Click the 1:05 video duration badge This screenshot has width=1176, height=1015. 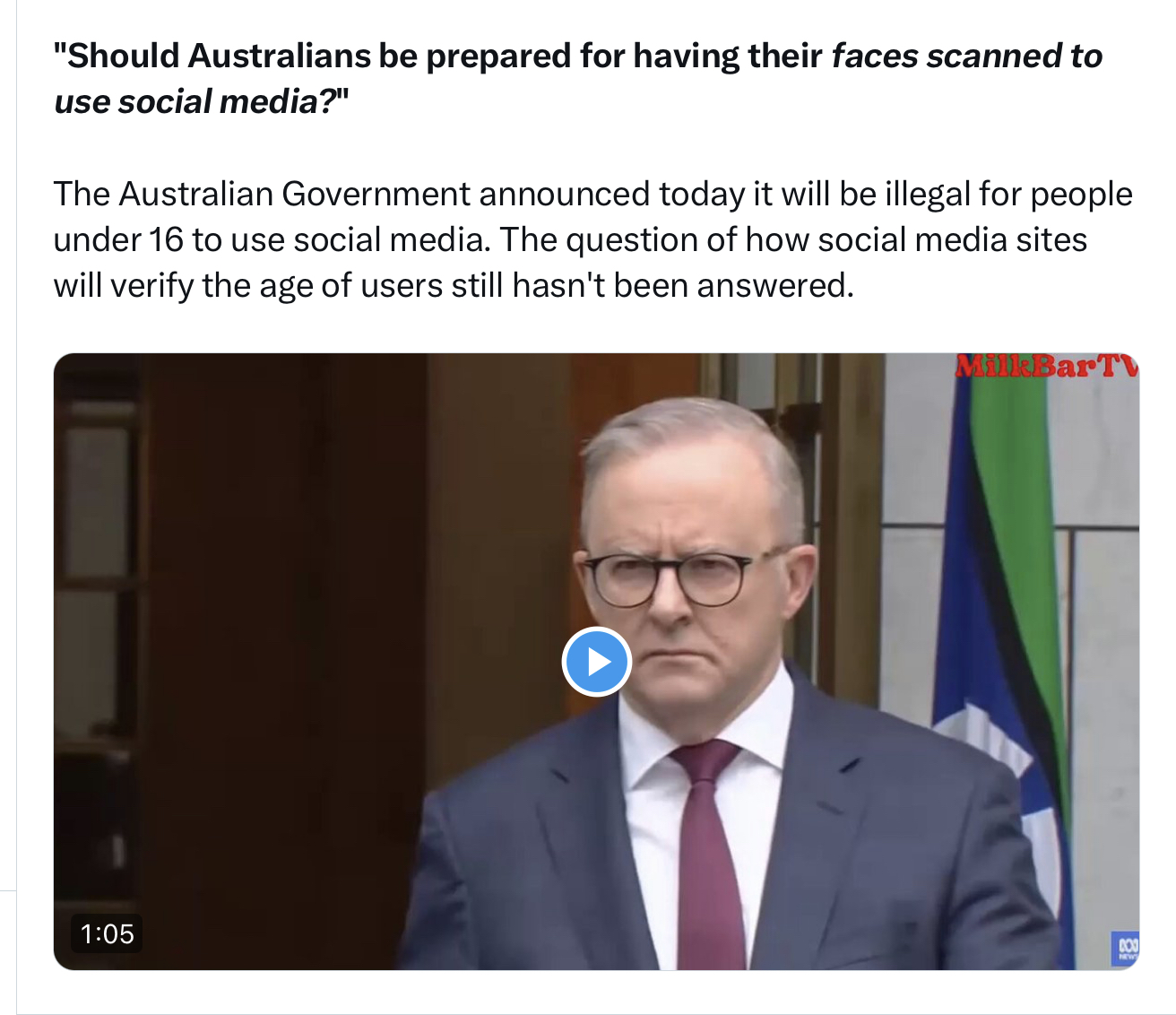[107, 933]
